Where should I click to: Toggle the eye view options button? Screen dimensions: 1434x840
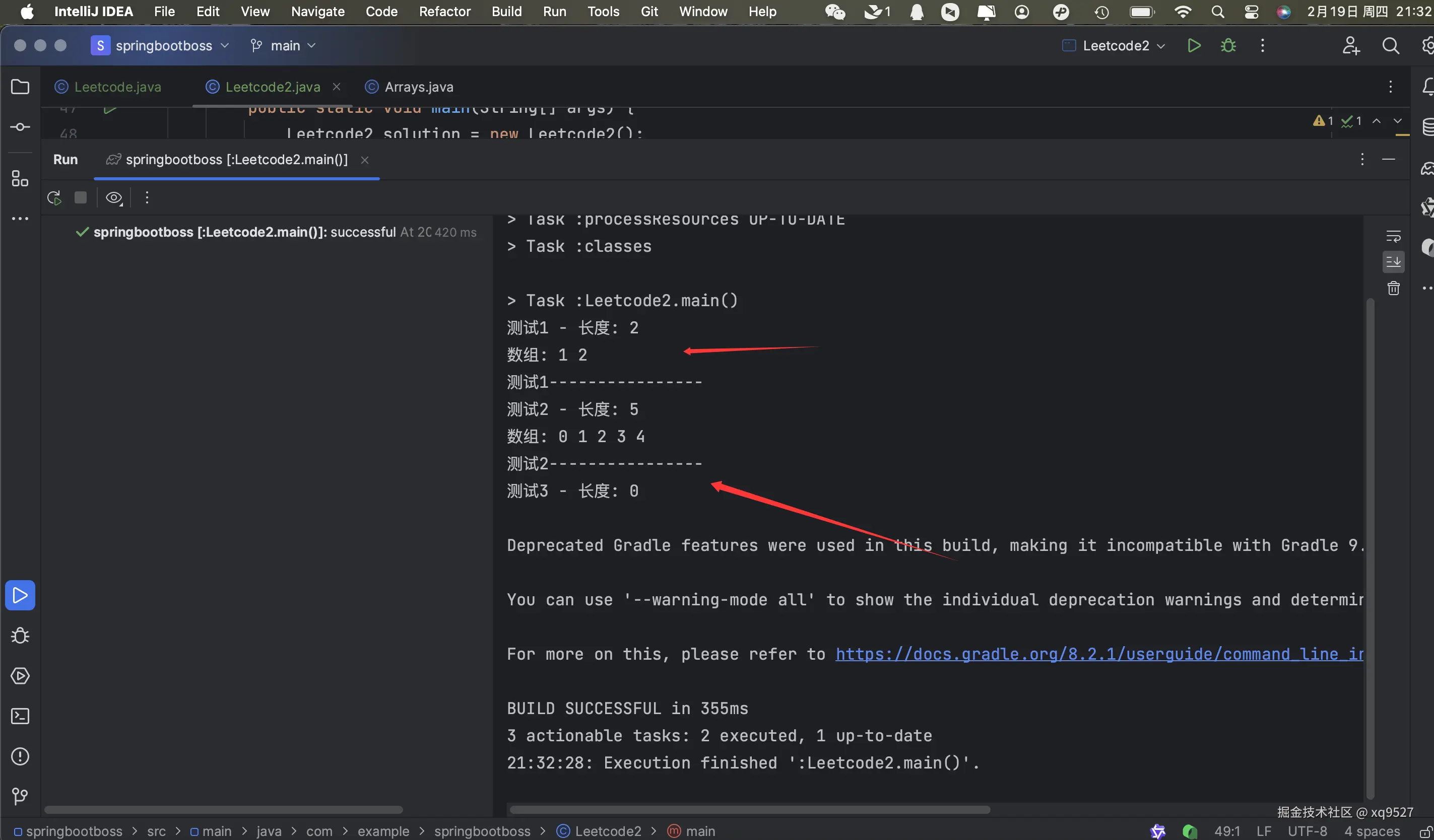click(x=114, y=198)
